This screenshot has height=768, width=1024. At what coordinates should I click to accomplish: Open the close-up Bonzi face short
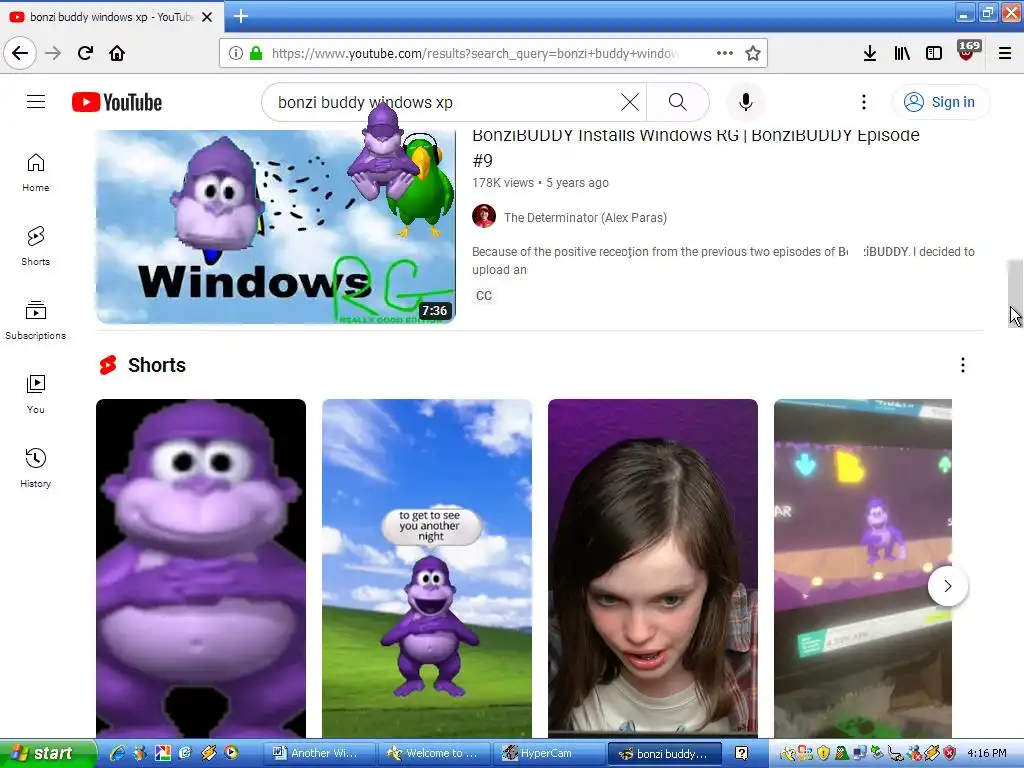200,568
